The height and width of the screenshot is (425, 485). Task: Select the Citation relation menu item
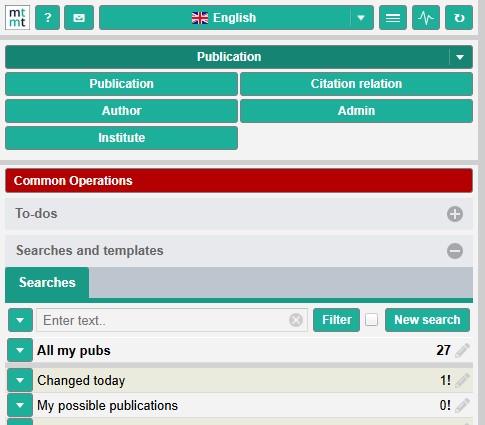[x=356, y=84]
